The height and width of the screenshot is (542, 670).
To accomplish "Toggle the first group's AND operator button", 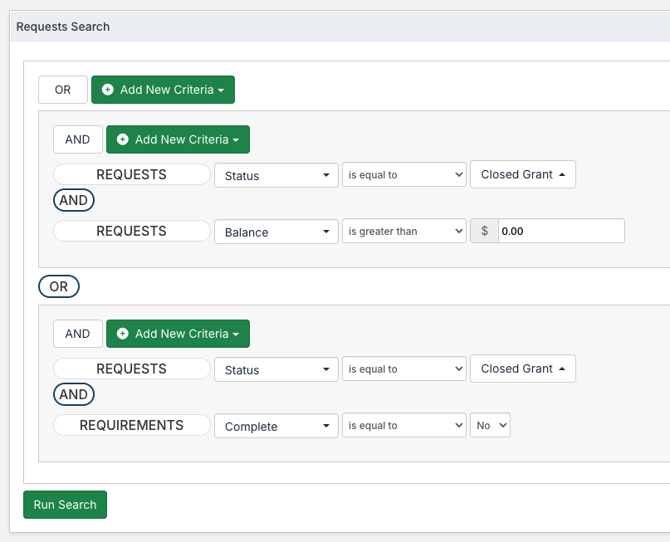I will pyautogui.click(x=77, y=140).
